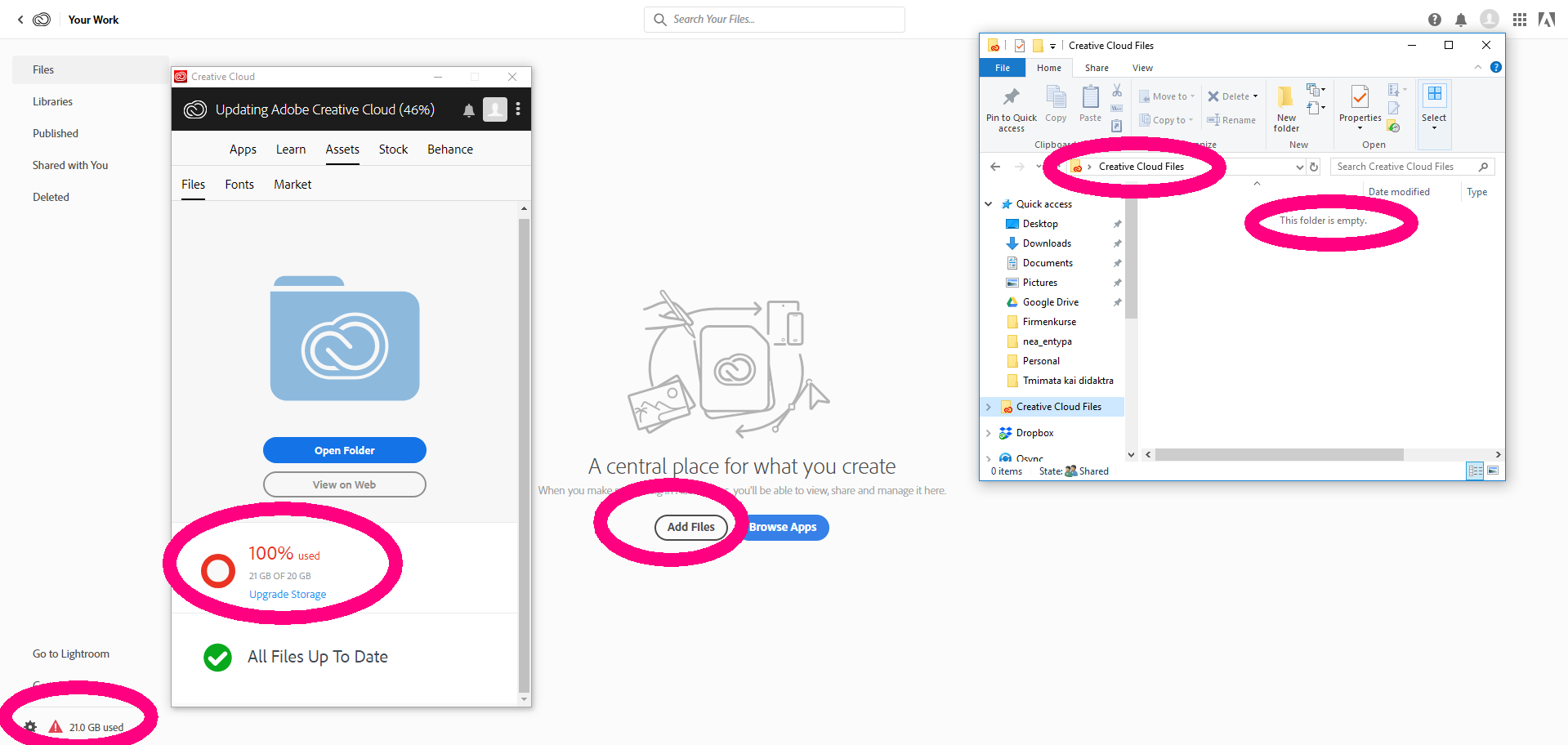Open the Learn tab in Creative Cloud app
This screenshot has height=745, width=1568.
[x=291, y=149]
